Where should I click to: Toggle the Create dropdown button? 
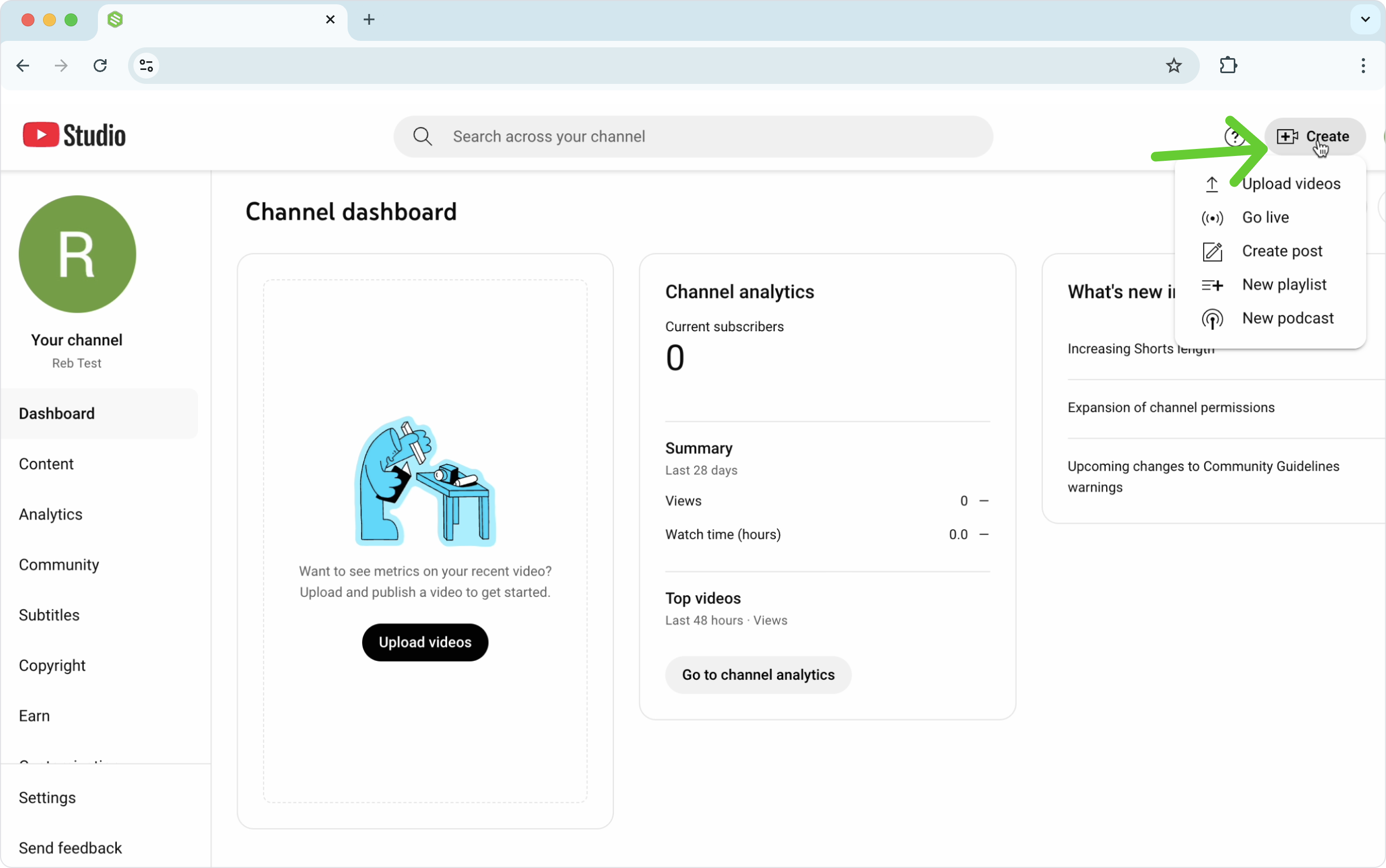point(1314,137)
